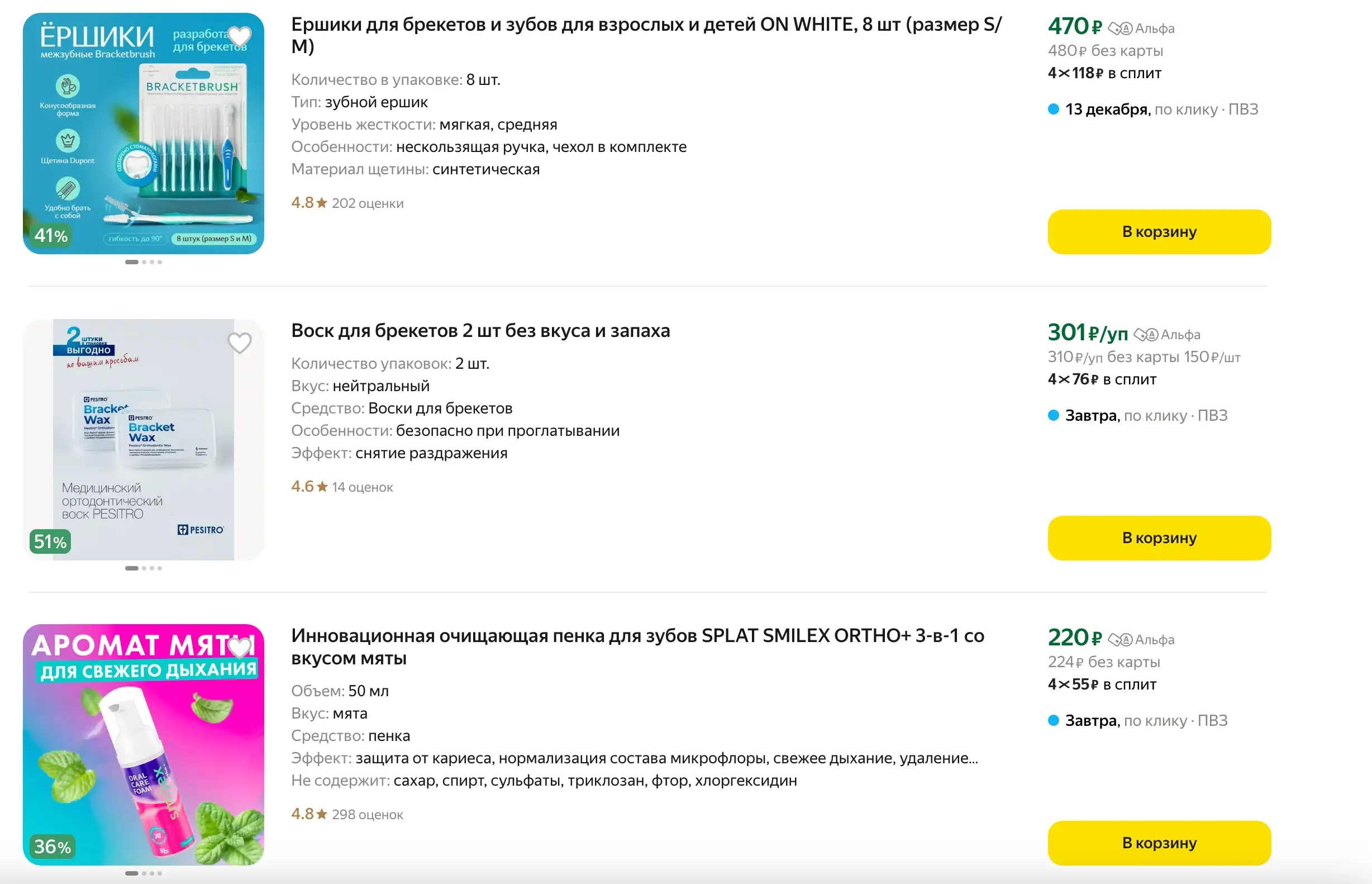Viewport: 1372px width, 884px height.
Task: Click the 51% discount badge on wax
Action: [x=50, y=541]
